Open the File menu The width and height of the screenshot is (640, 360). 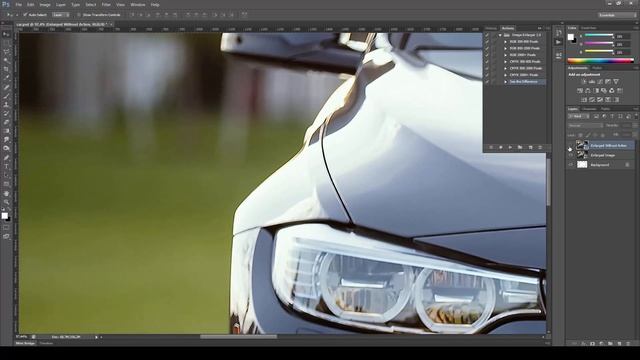18,4
